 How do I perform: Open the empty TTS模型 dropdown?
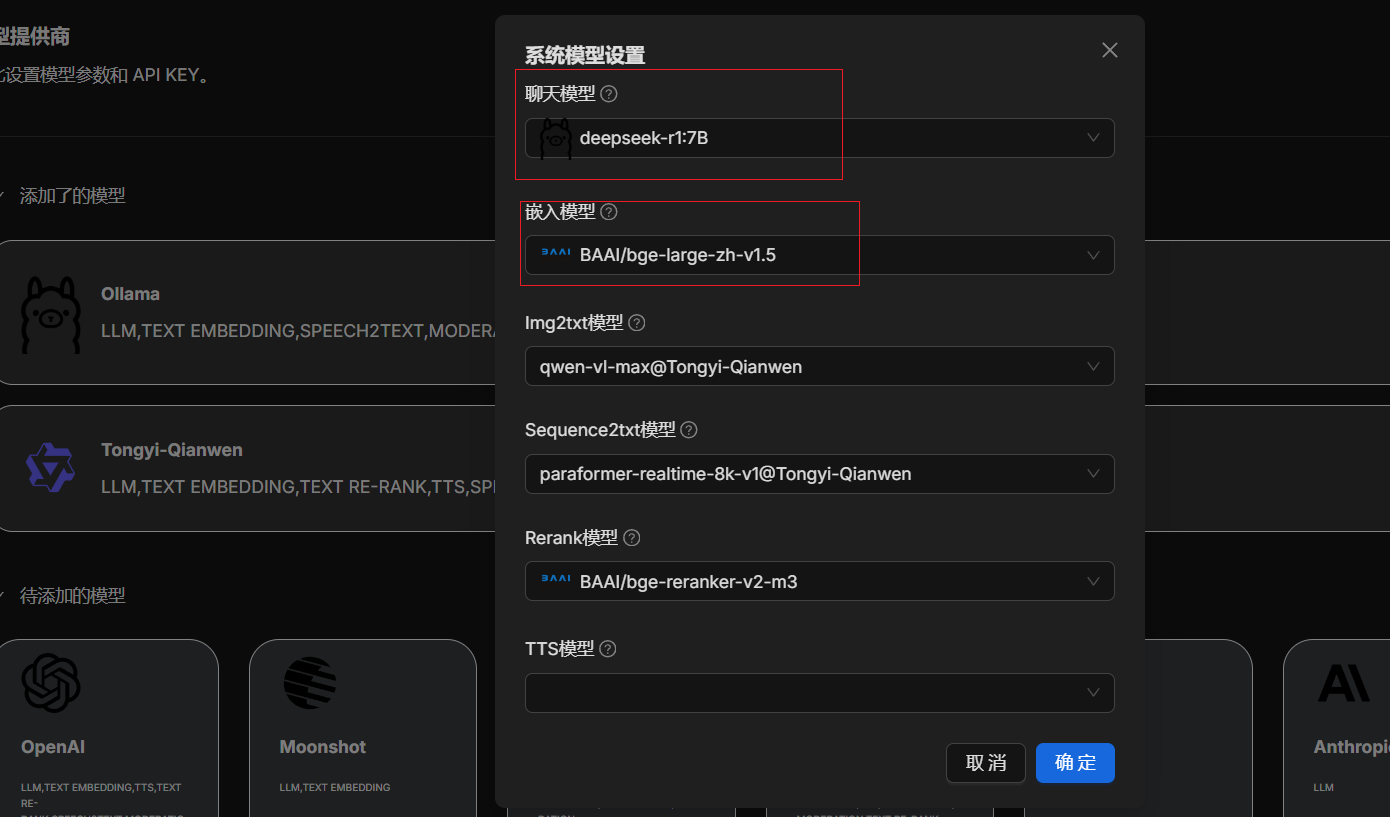tap(820, 693)
